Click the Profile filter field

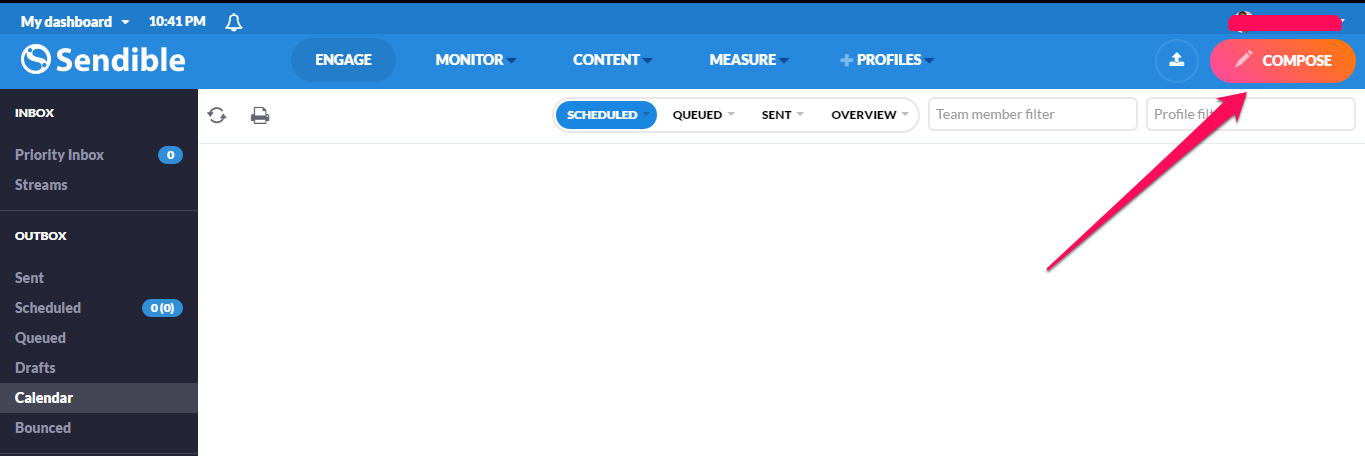tap(1250, 114)
